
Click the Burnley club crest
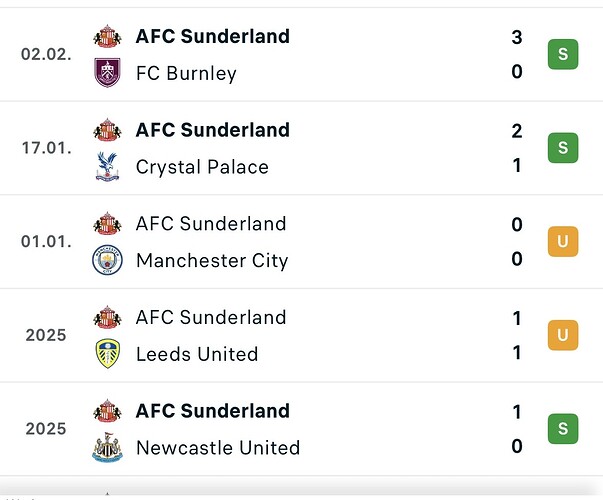click(107, 73)
